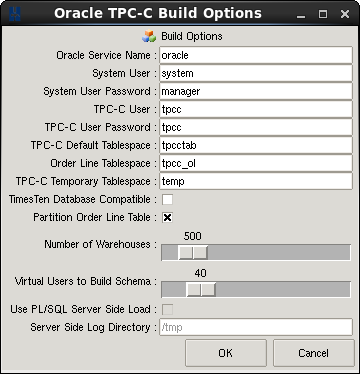The image size is (360, 374).
Task: Click the "Partition Order Line Table :" label
Action: [95, 217]
